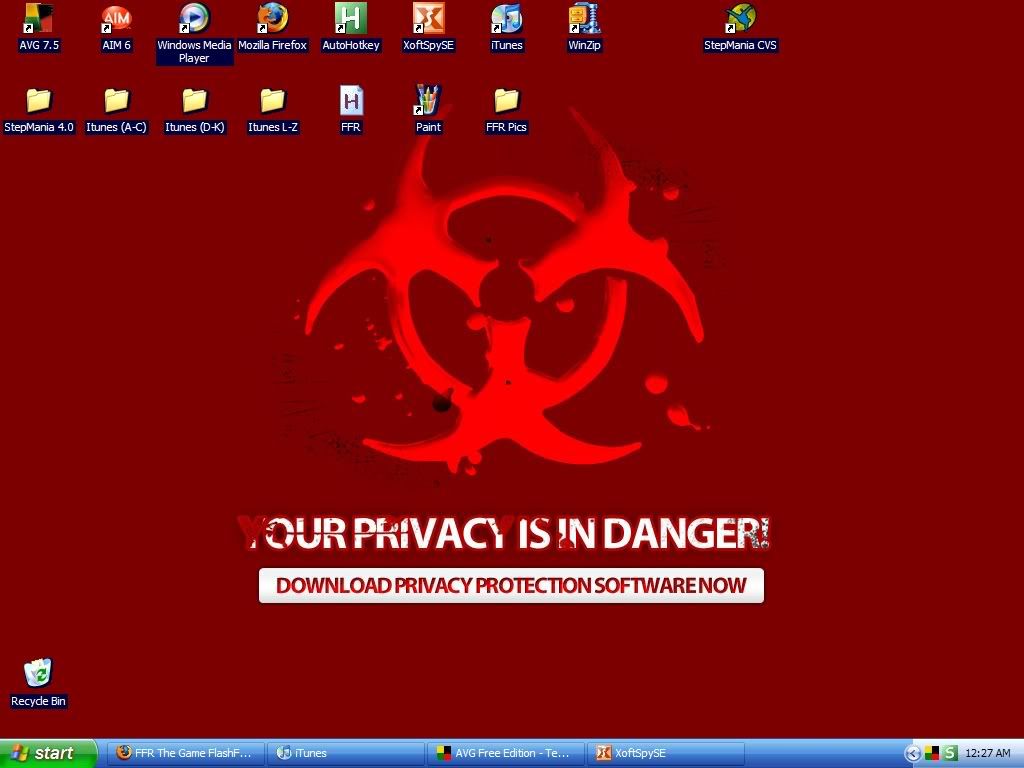Select the AutoHotkey desktop icon
Image resolution: width=1024 pixels, height=768 pixels.
pos(350,20)
